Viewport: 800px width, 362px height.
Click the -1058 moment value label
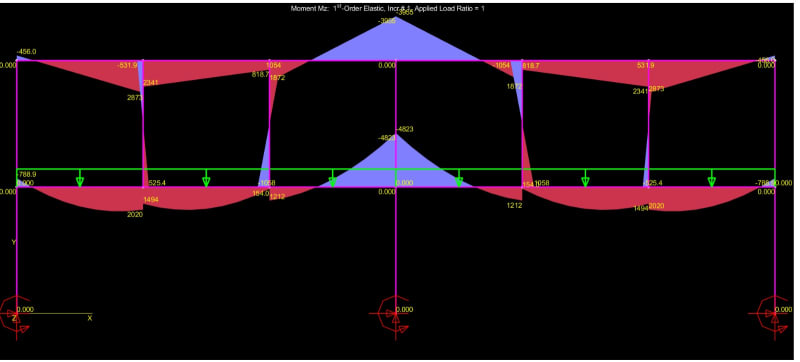[x=266, y=183]
